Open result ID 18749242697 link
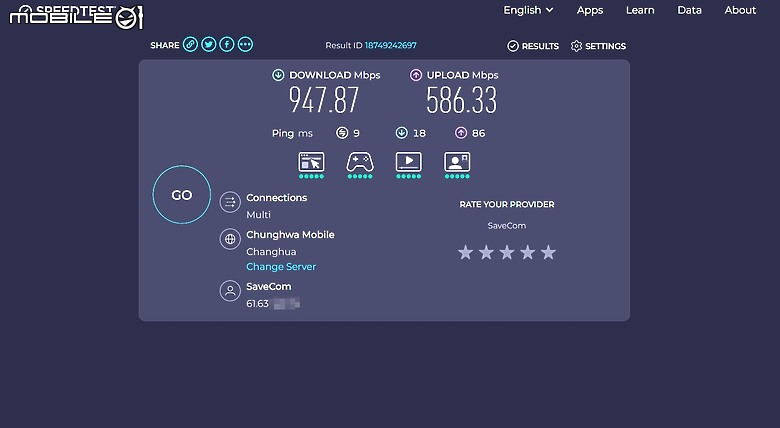The image size is (780, 428). point(390,45)
